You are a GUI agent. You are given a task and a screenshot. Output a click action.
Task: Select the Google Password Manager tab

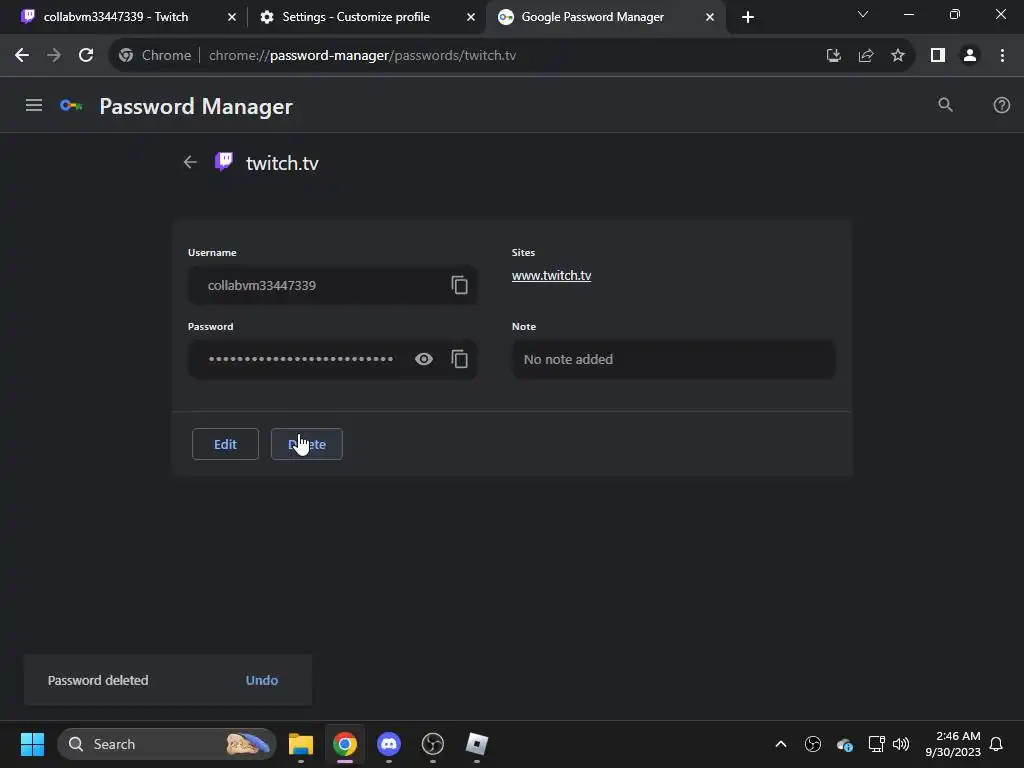coord(606,17)
